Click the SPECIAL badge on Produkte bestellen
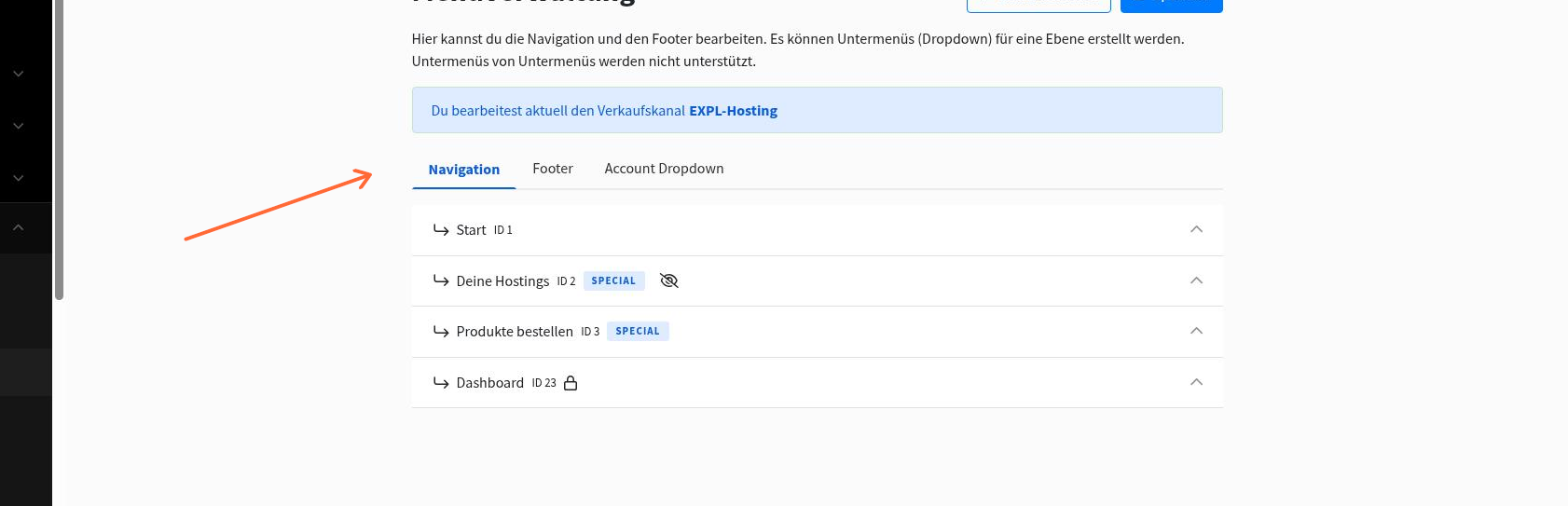The width and height of the screenshot is (1568, 506). tap(638, 331)
